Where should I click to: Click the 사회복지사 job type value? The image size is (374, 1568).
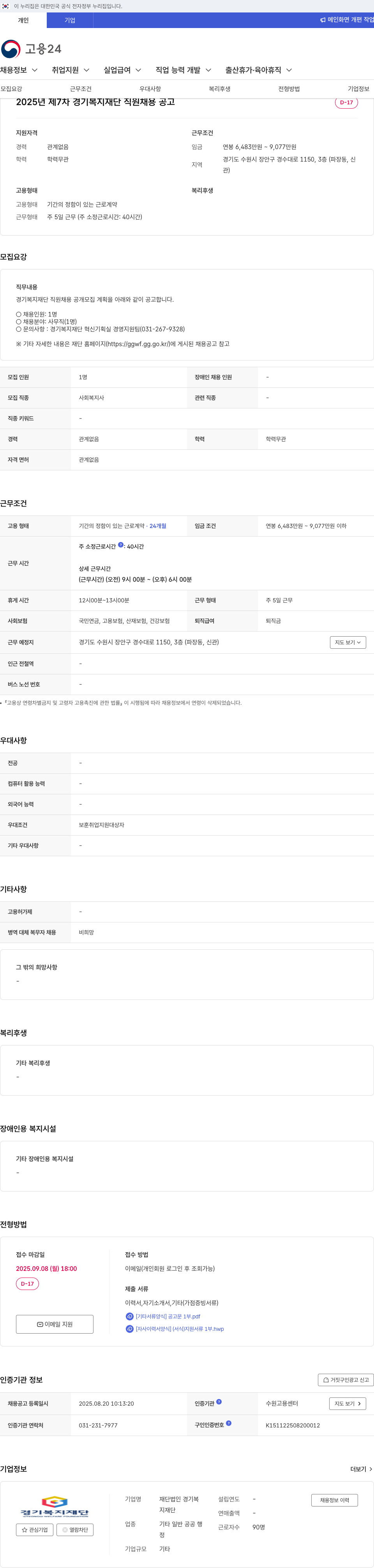92,398
